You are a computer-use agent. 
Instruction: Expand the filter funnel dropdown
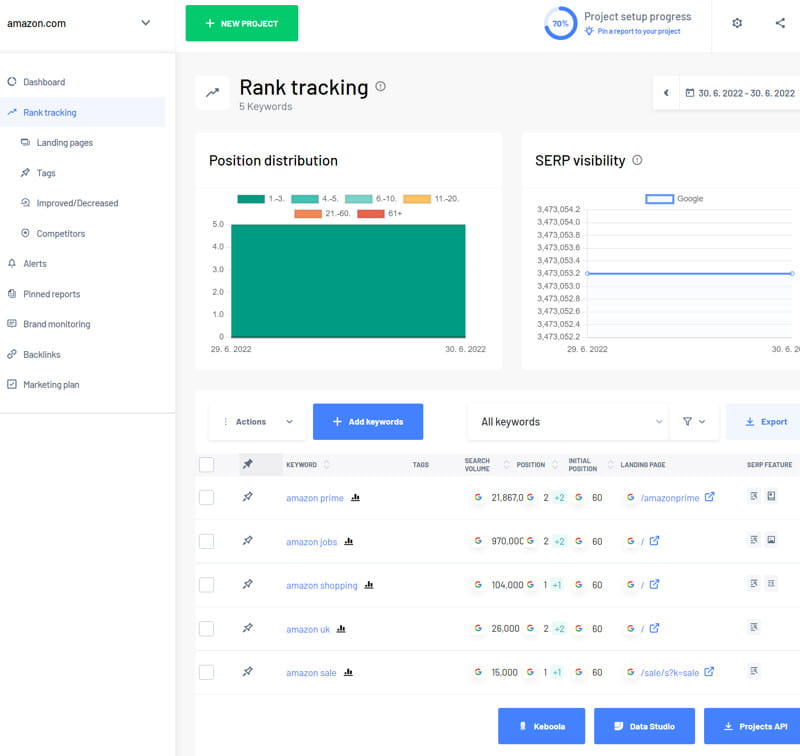[x=694, y=422]
